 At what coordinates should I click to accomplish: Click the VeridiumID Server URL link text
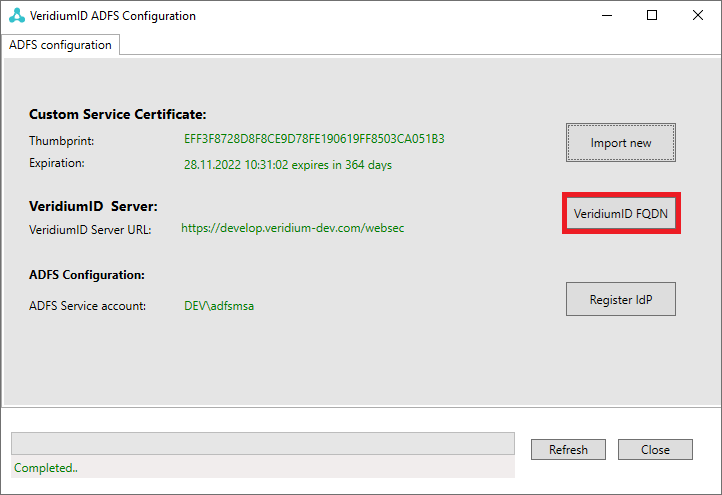[292, 228]
